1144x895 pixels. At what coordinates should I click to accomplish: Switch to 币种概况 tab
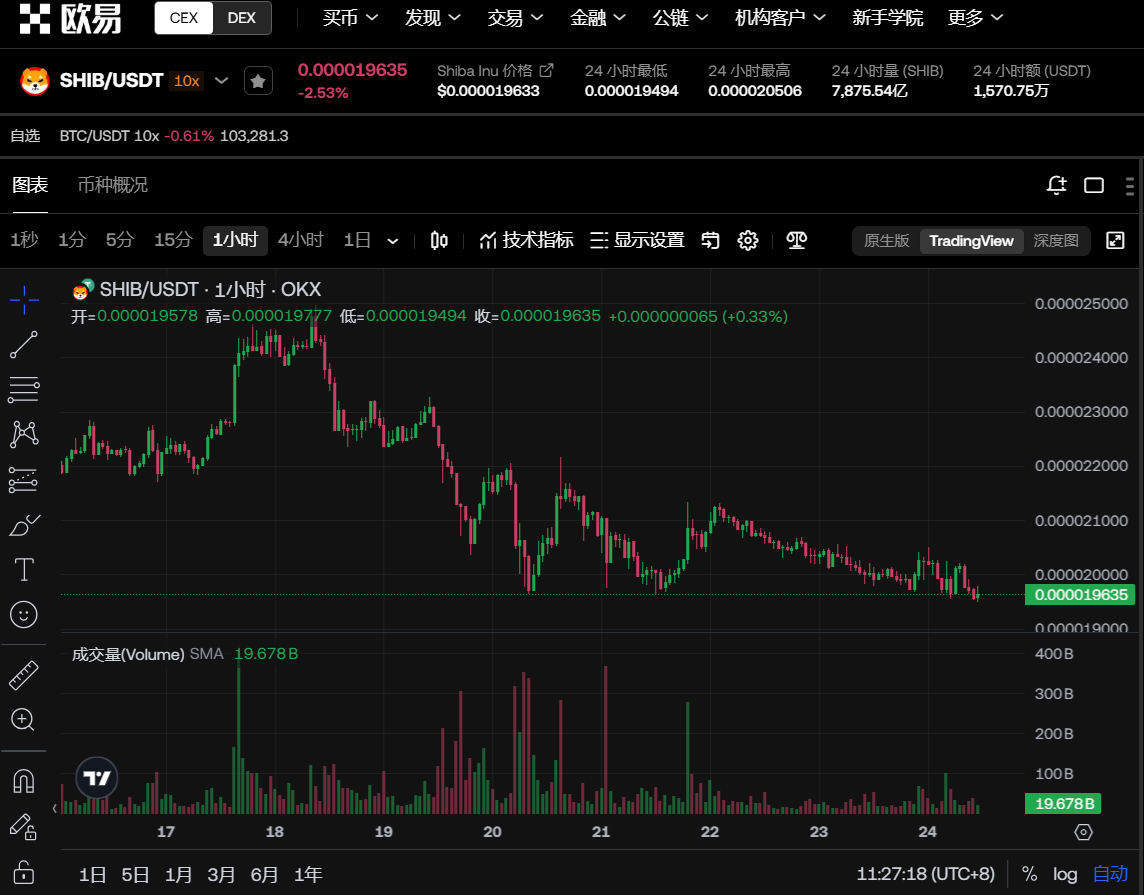coord(112,185)
